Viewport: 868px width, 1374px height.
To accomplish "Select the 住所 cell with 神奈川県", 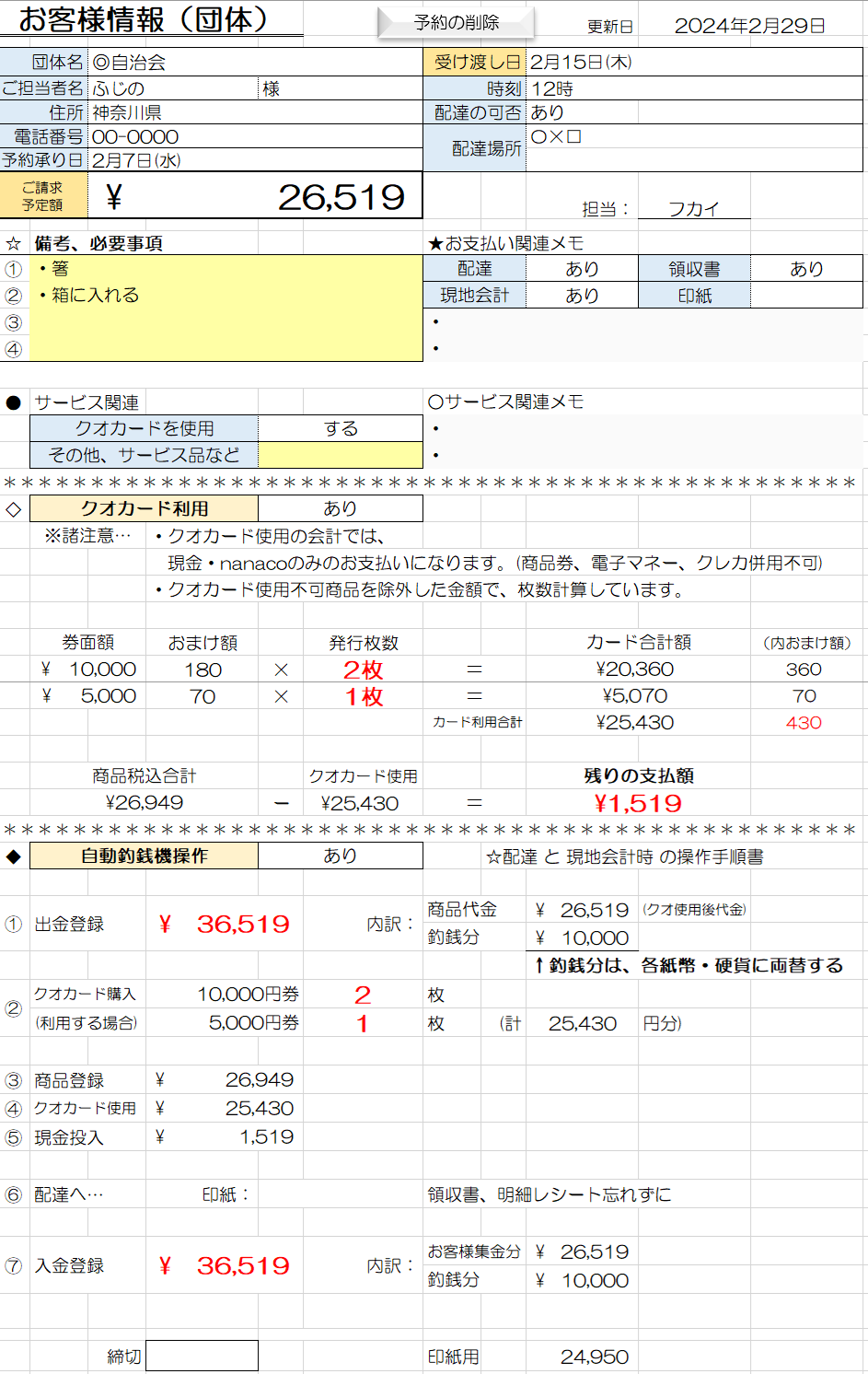I will [x=254, y=112].
